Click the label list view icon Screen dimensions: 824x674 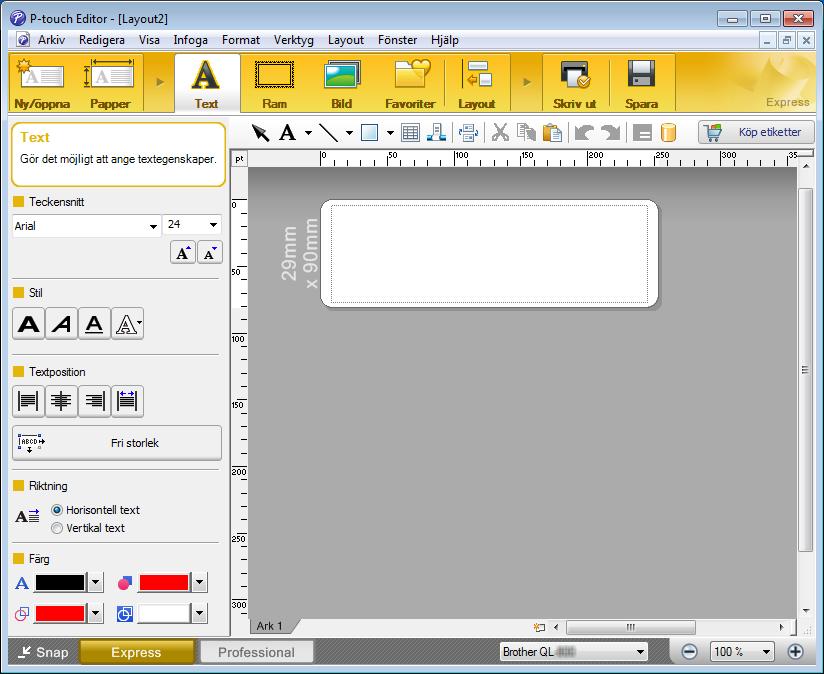coord(642,133)
